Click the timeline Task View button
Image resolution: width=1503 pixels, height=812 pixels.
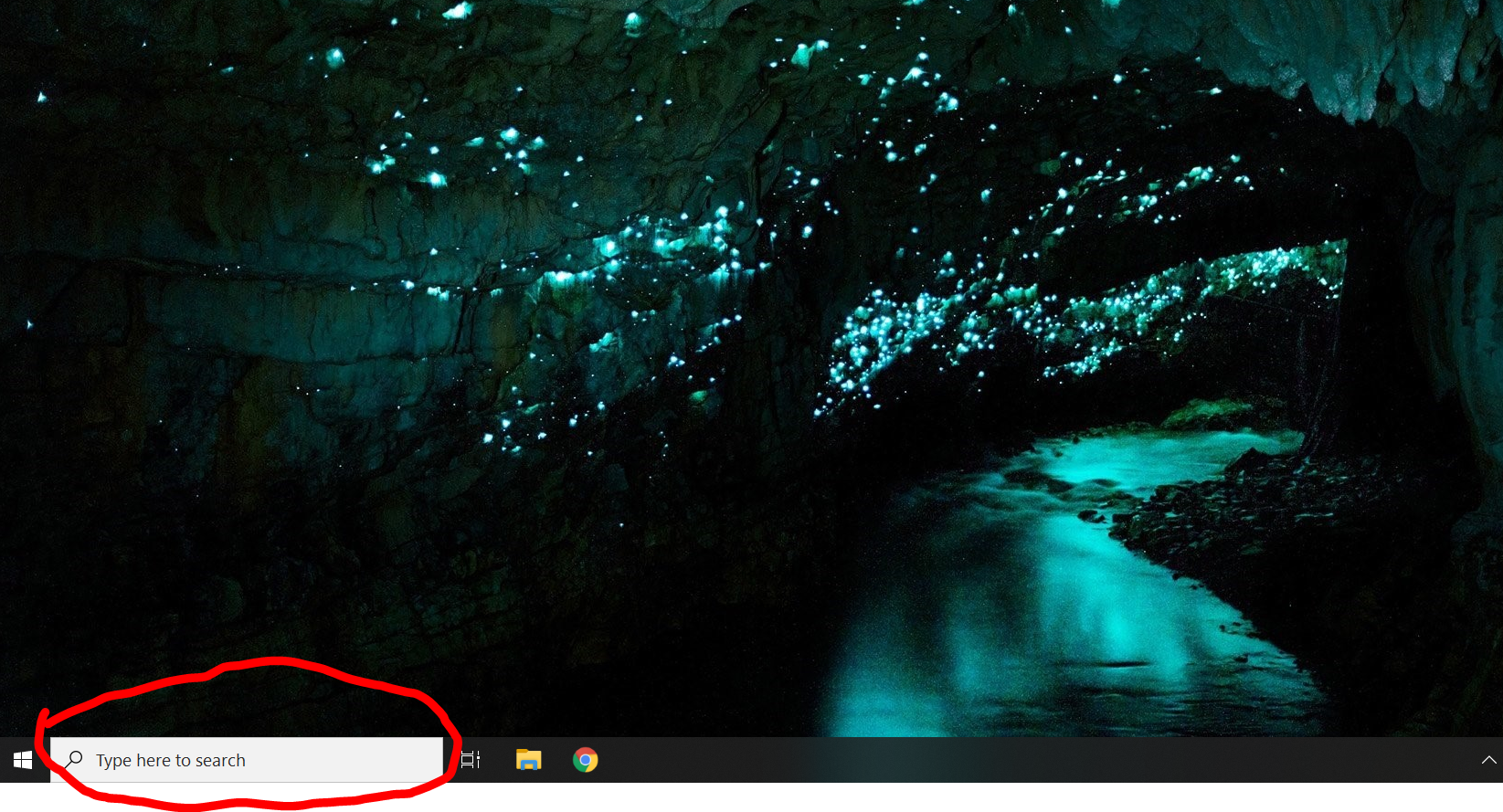tap(471, 760)
